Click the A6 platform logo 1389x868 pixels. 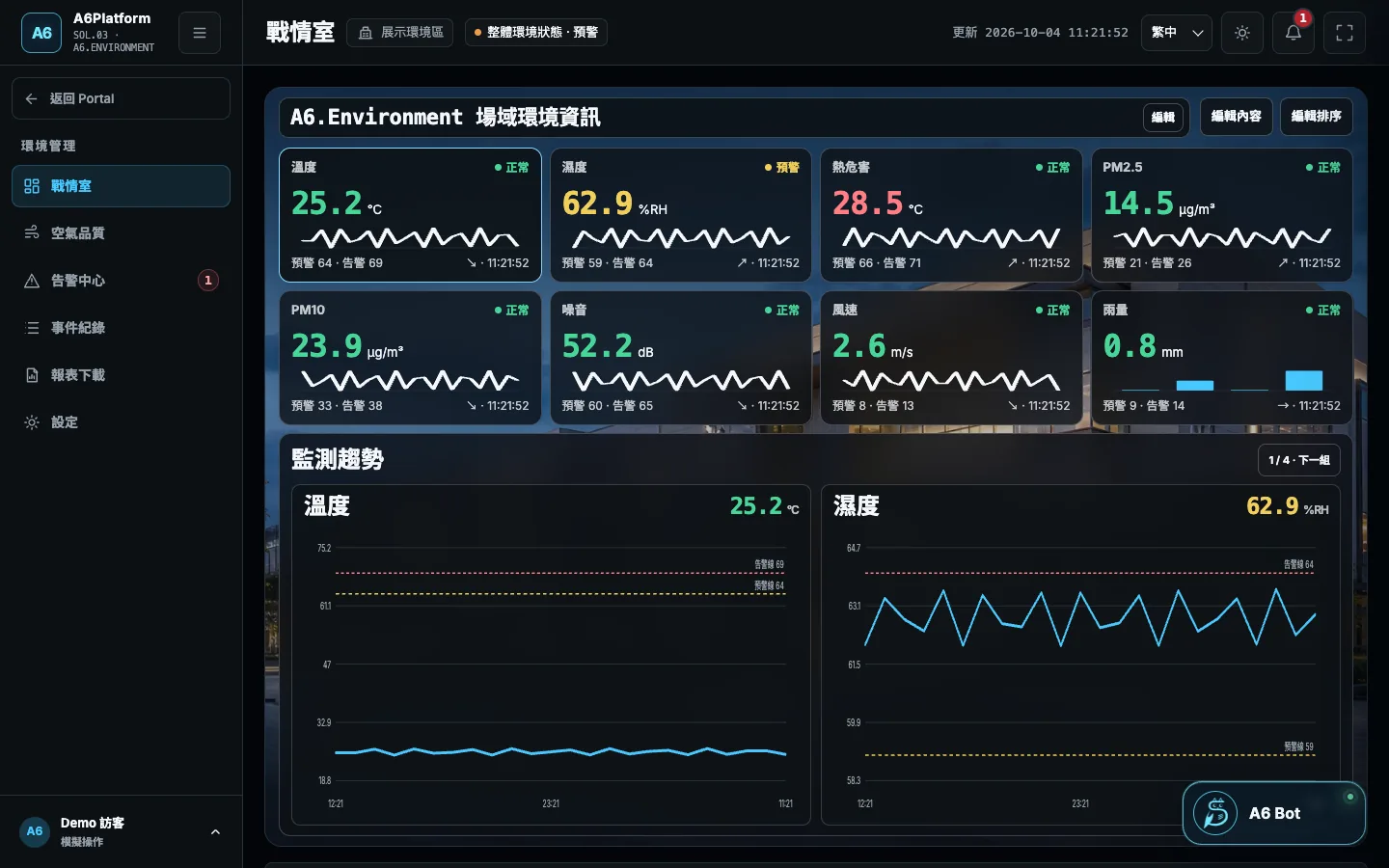point(41,33)
